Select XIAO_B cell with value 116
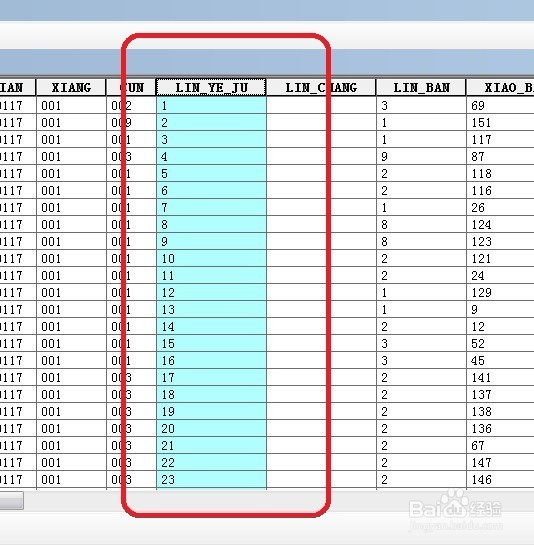 click(x=500, y=190)
